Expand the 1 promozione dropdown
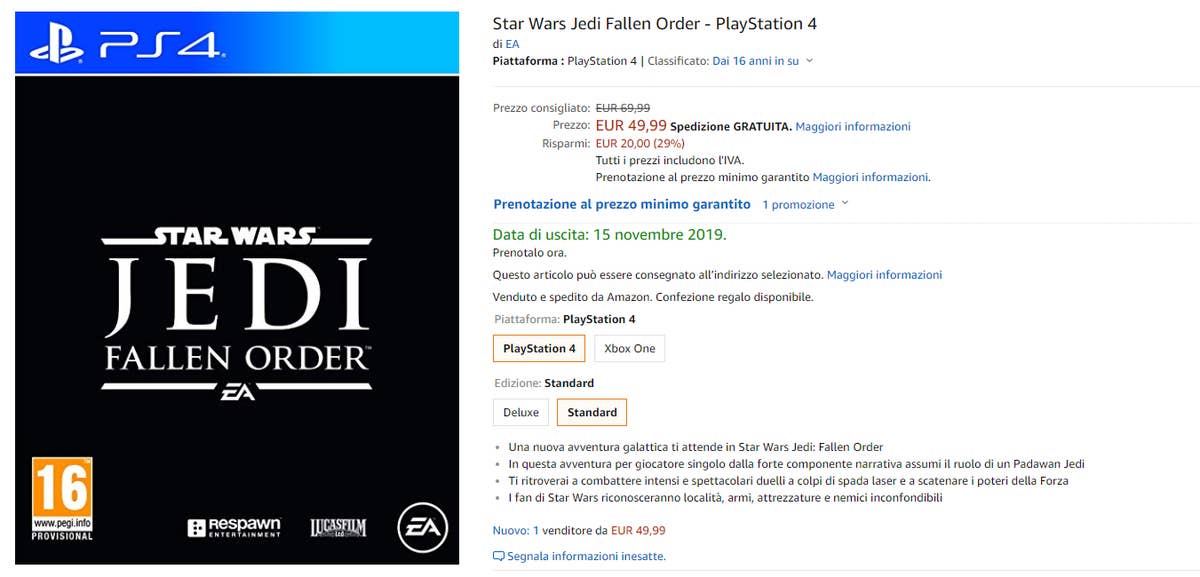 tap(800, 204)
